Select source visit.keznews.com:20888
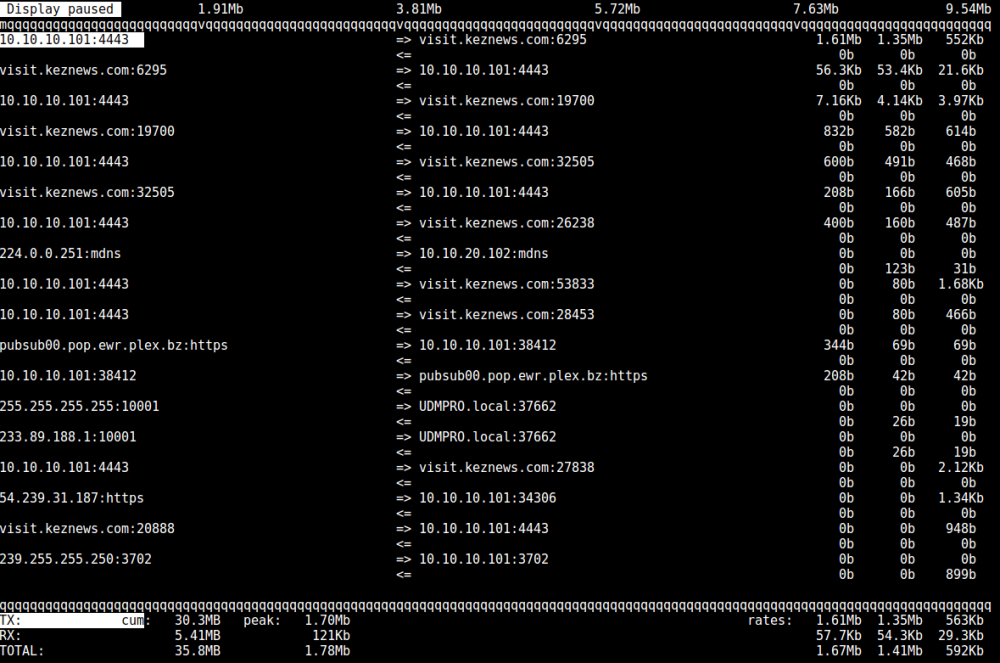 coord(87,529)
